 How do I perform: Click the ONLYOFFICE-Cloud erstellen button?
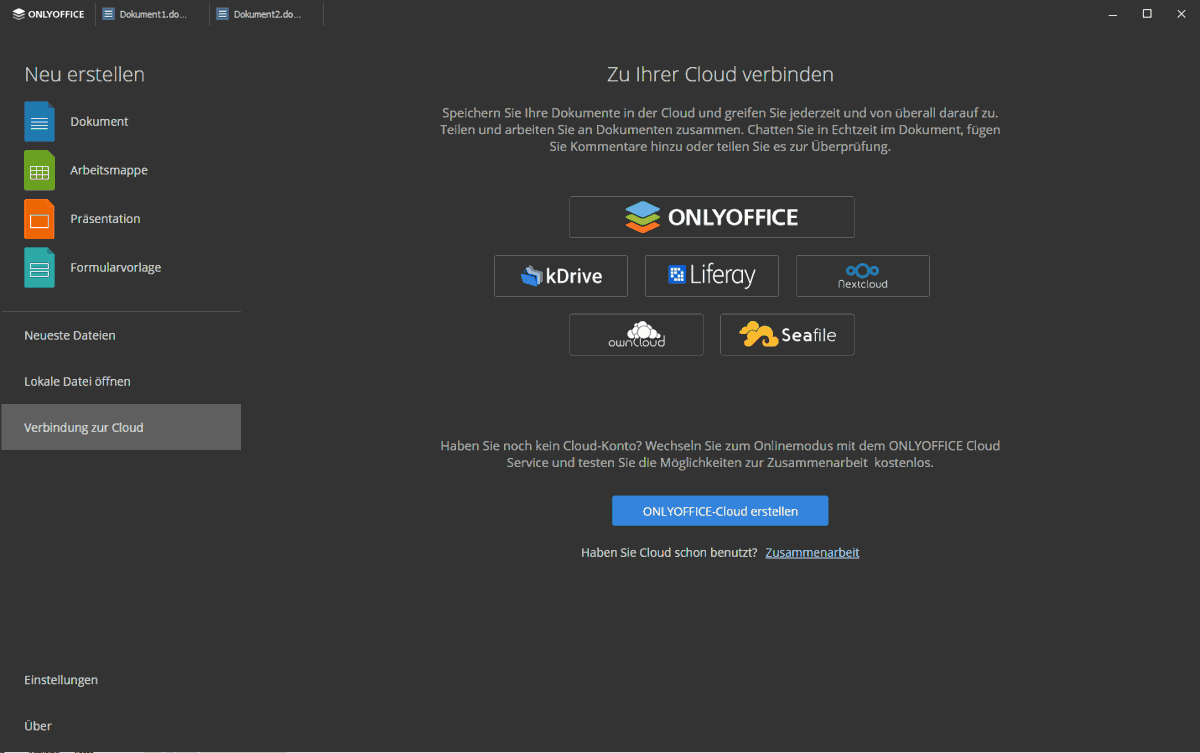(720, 511)
